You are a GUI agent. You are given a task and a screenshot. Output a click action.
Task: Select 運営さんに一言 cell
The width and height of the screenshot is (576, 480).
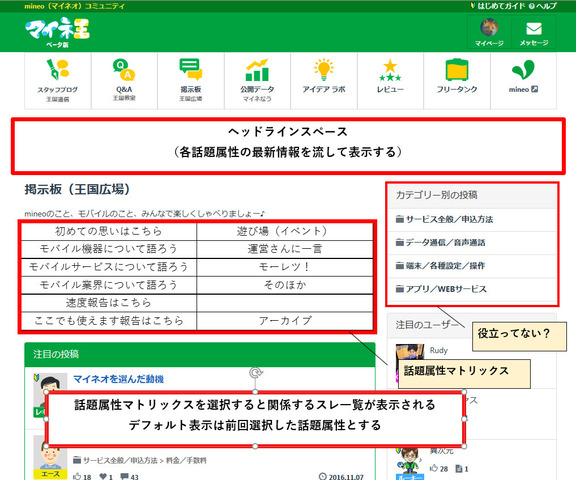(x=285, y=249)
